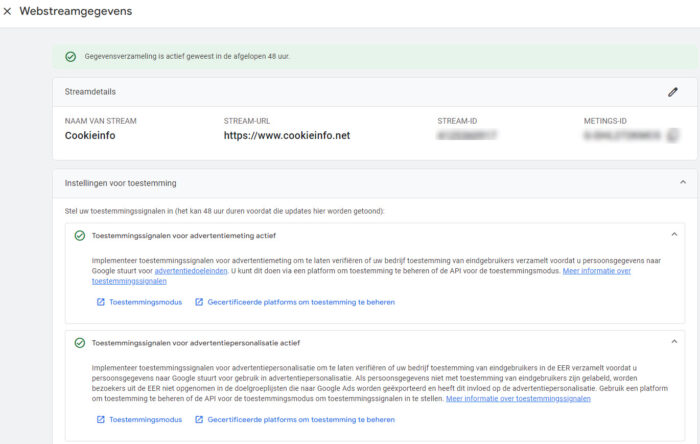Click the Gegevensverzameling is actief message text
Screen dimensions: 700x444
(187, 57)
